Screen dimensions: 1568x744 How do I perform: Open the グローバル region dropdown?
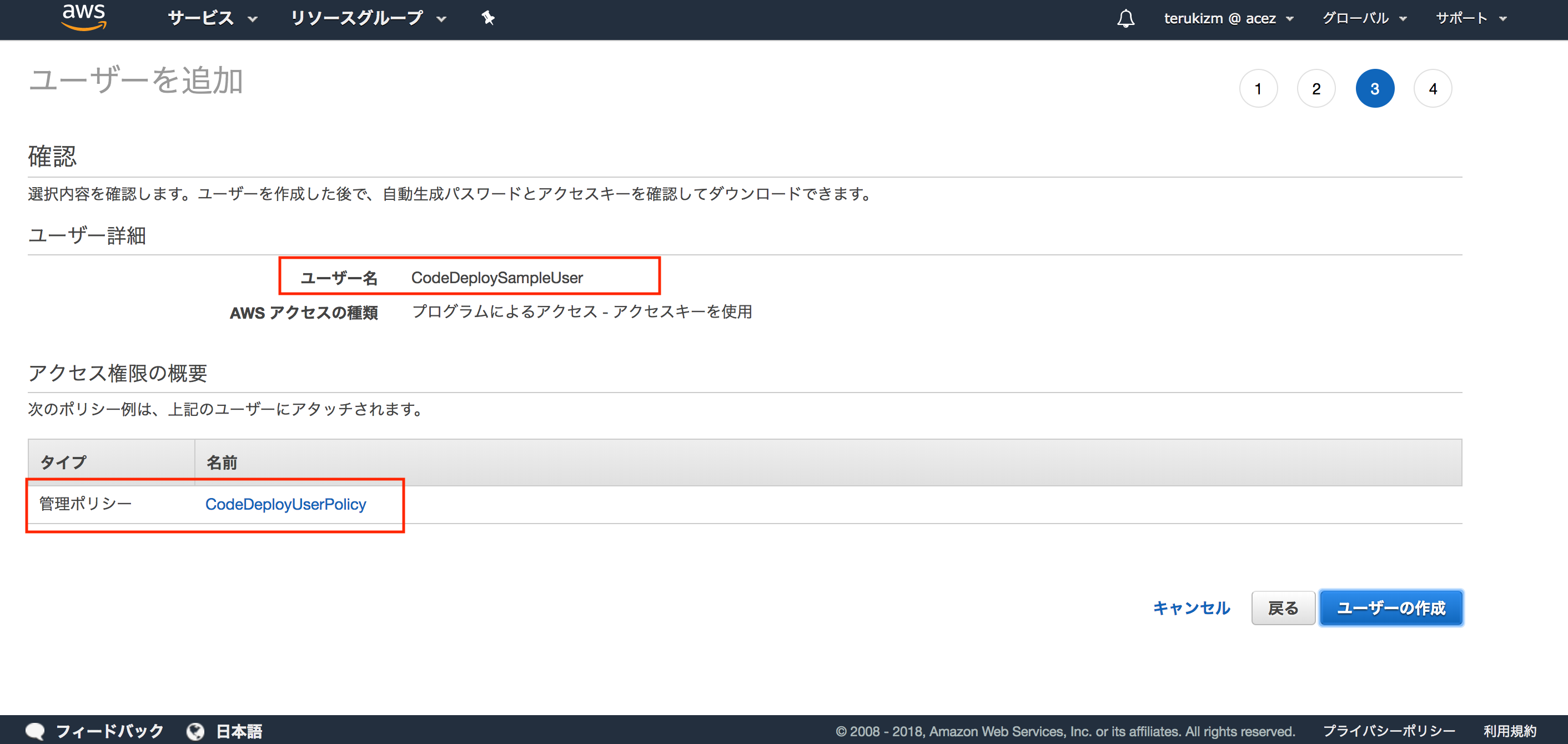tap(1364, 18)
